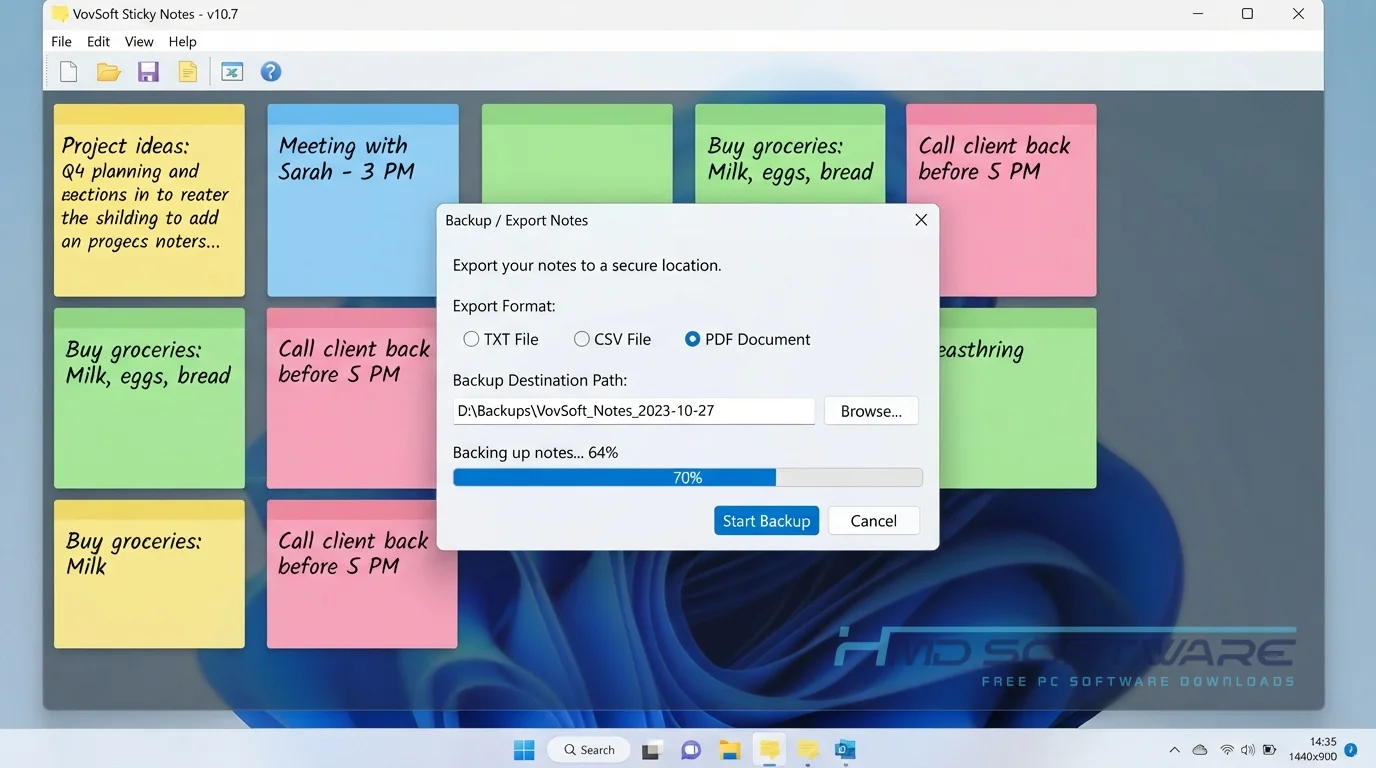
Task: Show hidden tray icons chevron
Action: pos(1174,750)
